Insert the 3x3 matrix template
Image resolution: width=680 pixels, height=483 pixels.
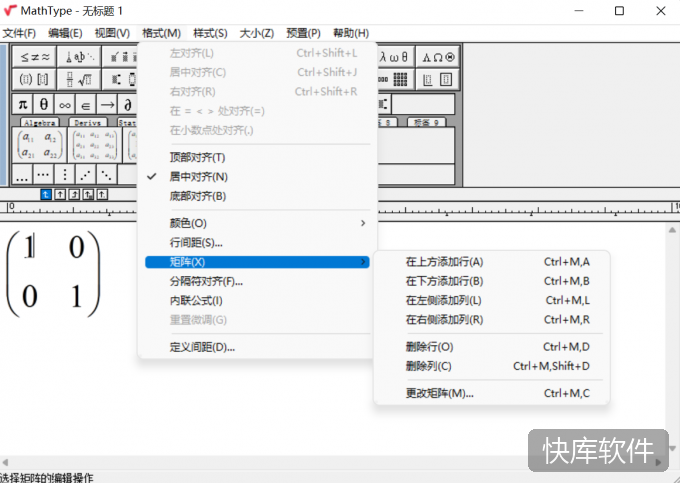95,145
